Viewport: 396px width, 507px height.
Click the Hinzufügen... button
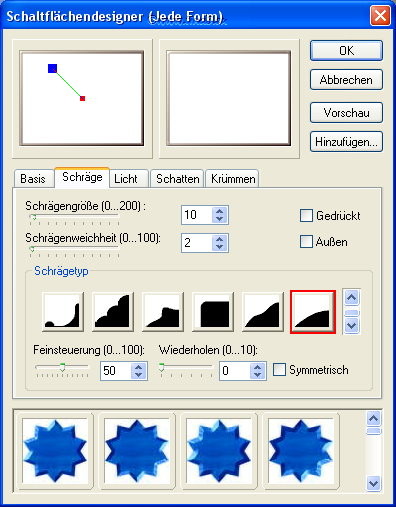[x=346, y=142]
